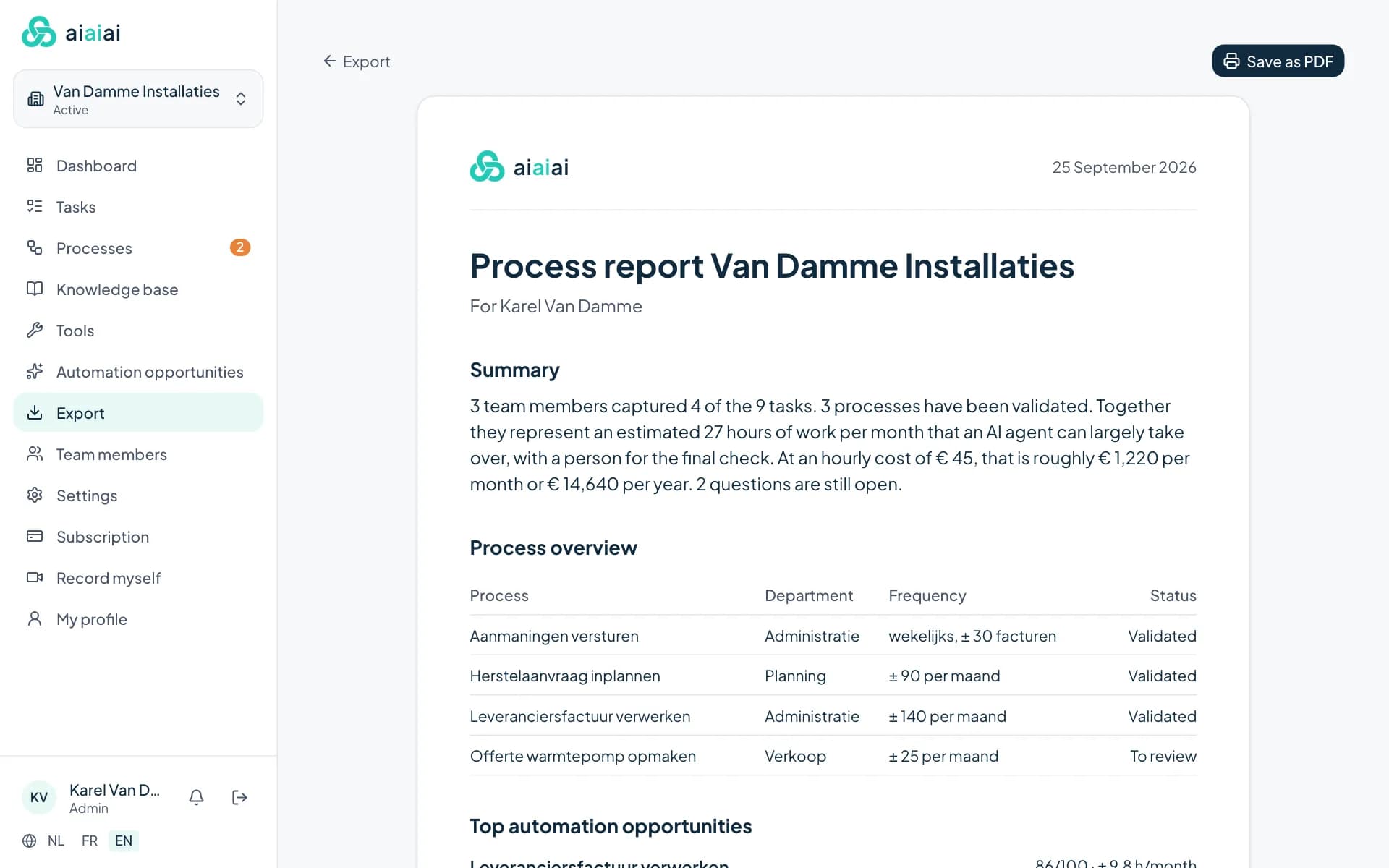Select the EN language option
This screenshot has height=868, width=1389.
coord(124,841)
